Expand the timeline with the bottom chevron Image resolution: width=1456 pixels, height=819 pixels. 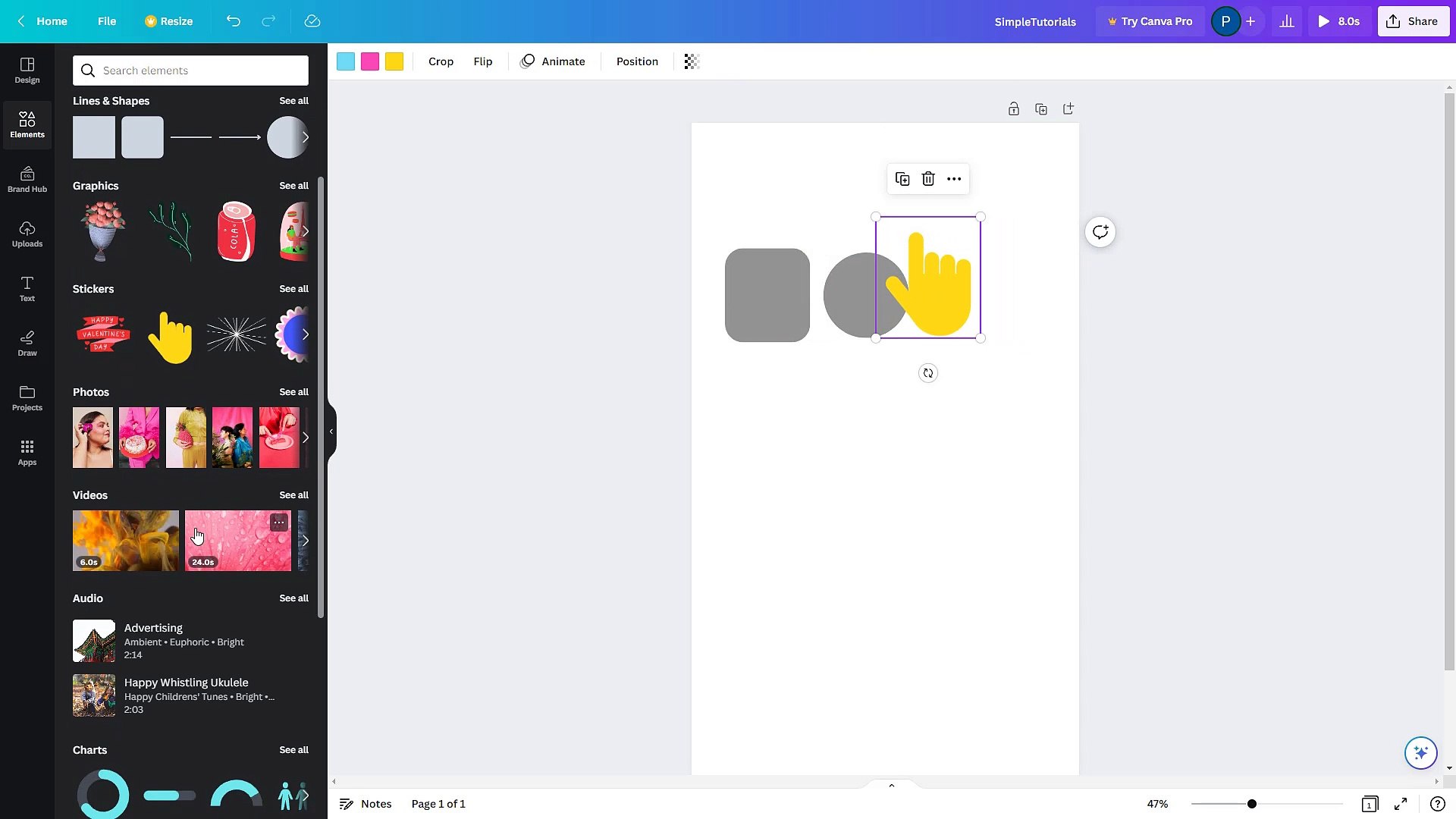coord(891,785)
